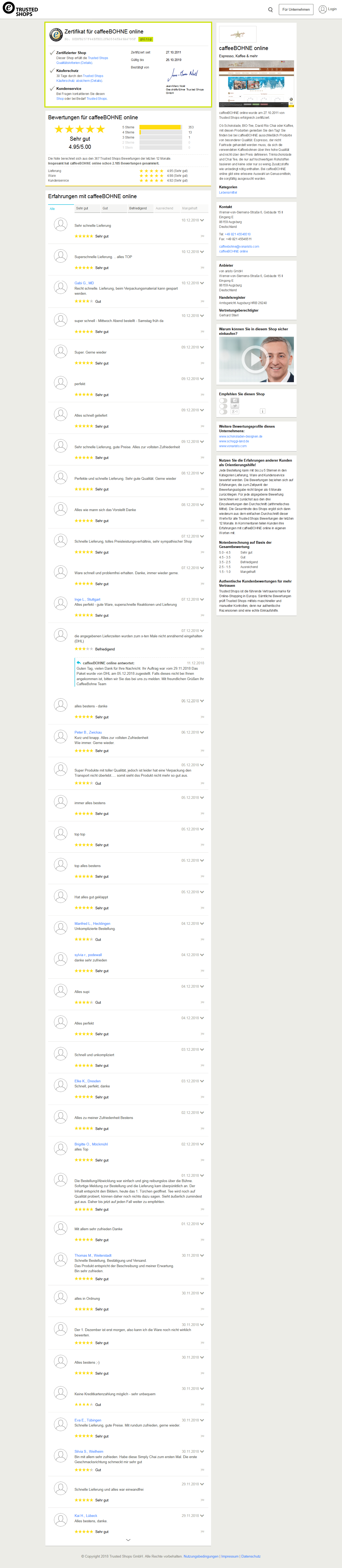Report the 'Alles supi' review via flag
342x1568 pixels.
click(x=203, y=1003)
